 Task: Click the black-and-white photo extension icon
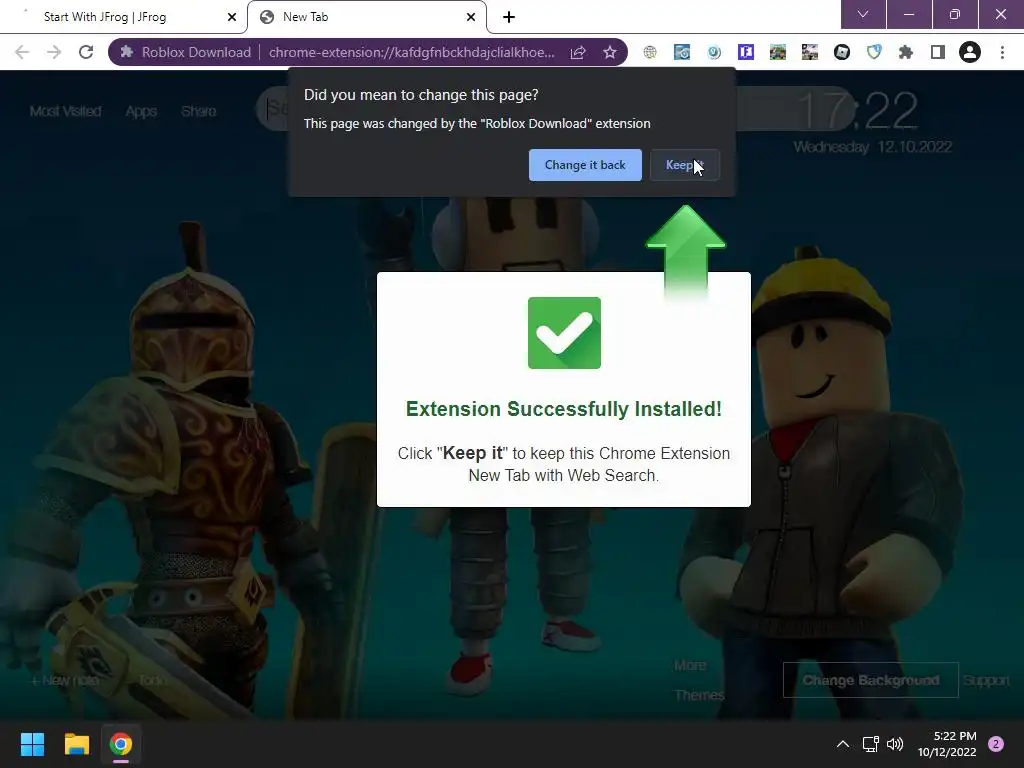810,52
